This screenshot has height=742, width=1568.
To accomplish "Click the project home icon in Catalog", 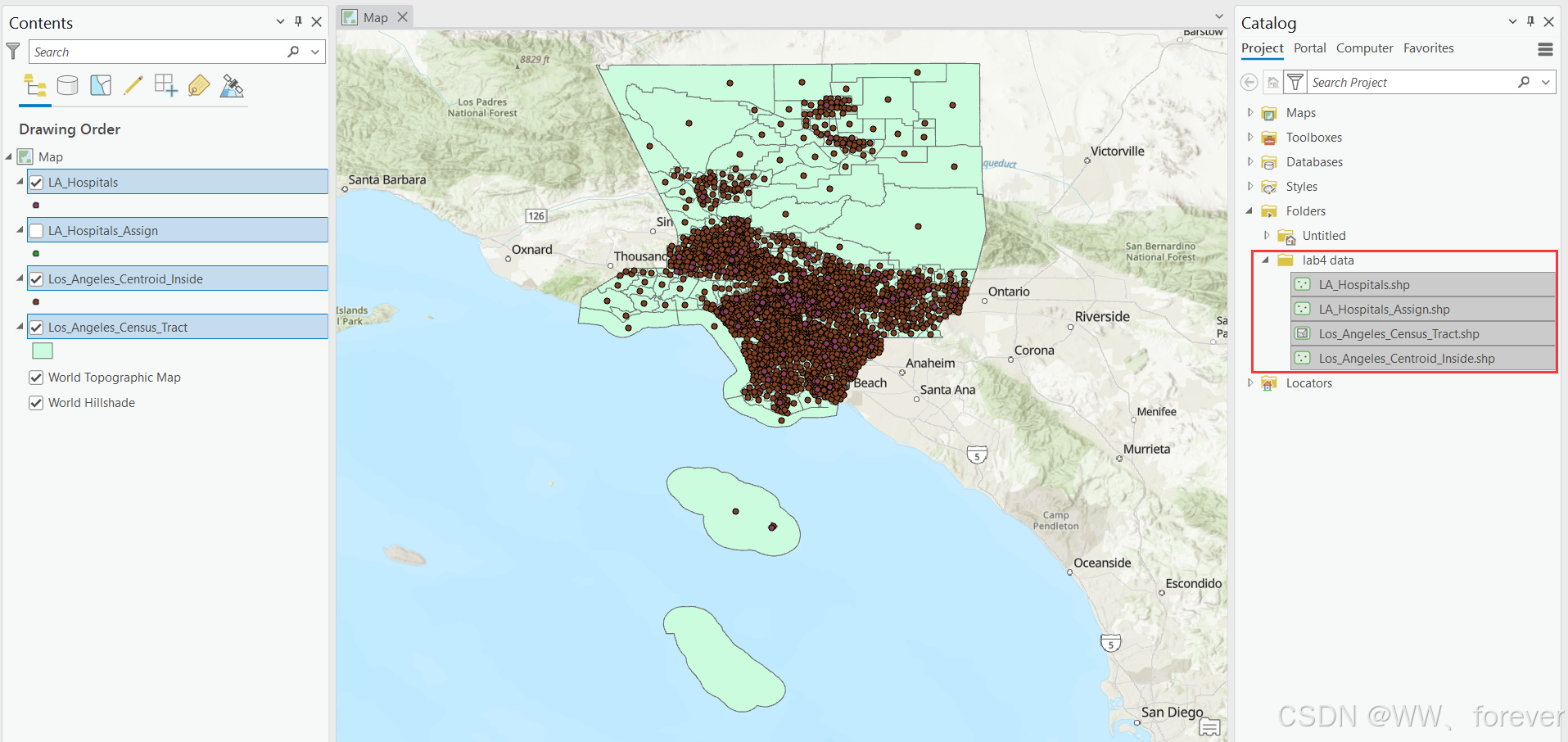I will (1273, 82).
